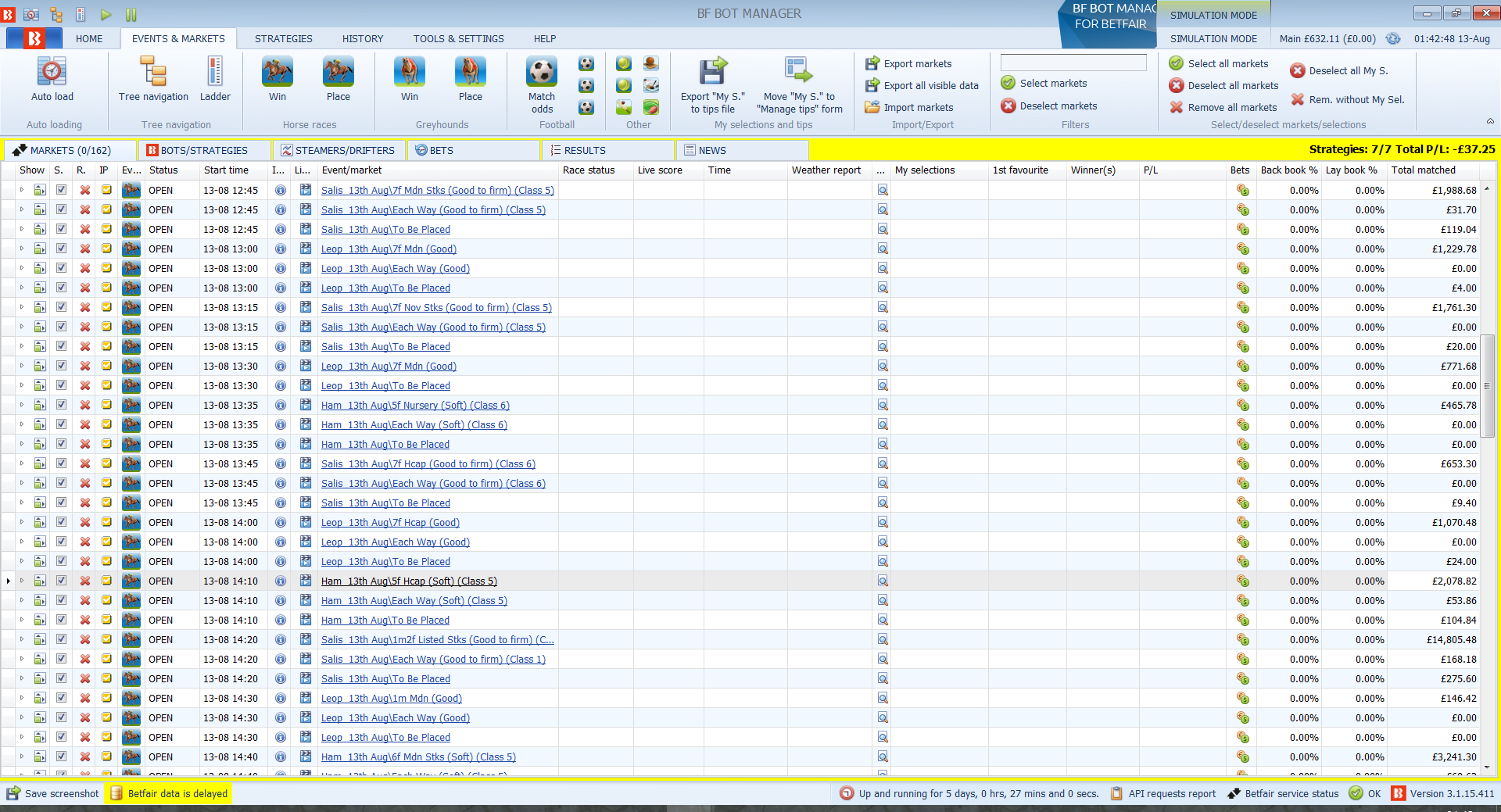
Task: Focus the markets filter text box
Action: point(1073,63)
